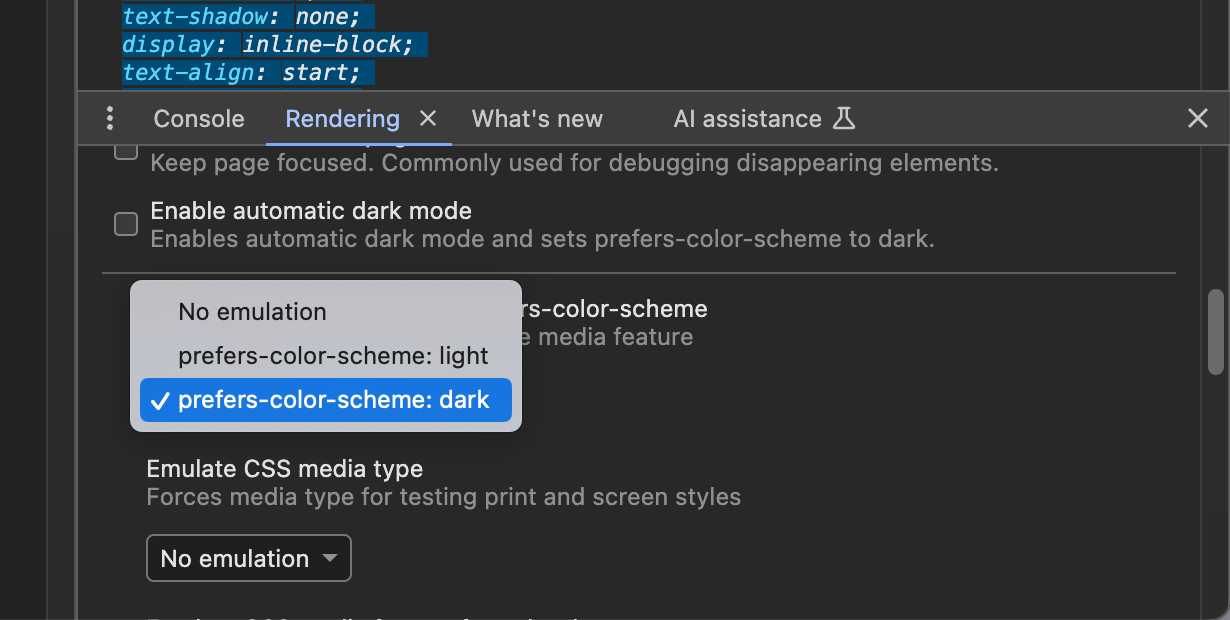
Task: Select prefers-color-scheme: light option
Action: (333, 356)
